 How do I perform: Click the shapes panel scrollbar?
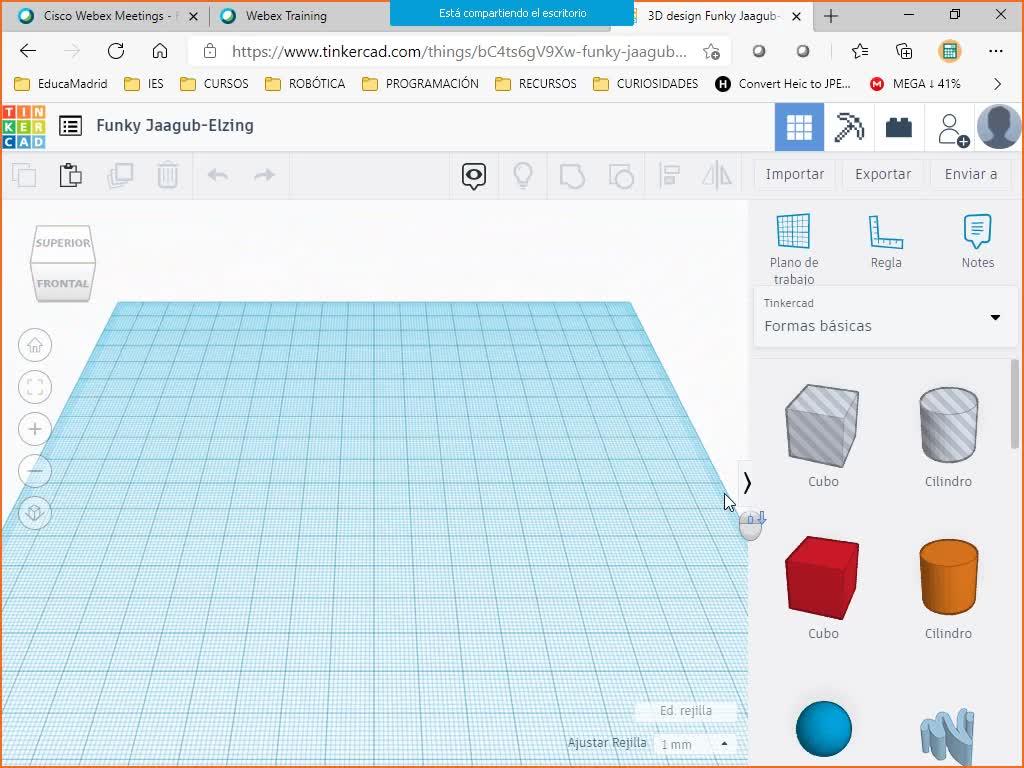pos(1014,404)
